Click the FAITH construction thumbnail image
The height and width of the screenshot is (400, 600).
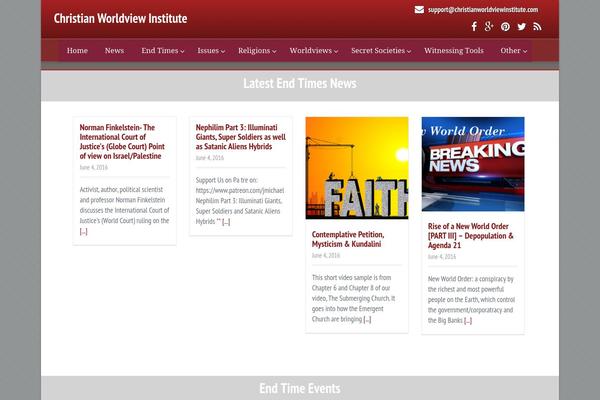357,168
